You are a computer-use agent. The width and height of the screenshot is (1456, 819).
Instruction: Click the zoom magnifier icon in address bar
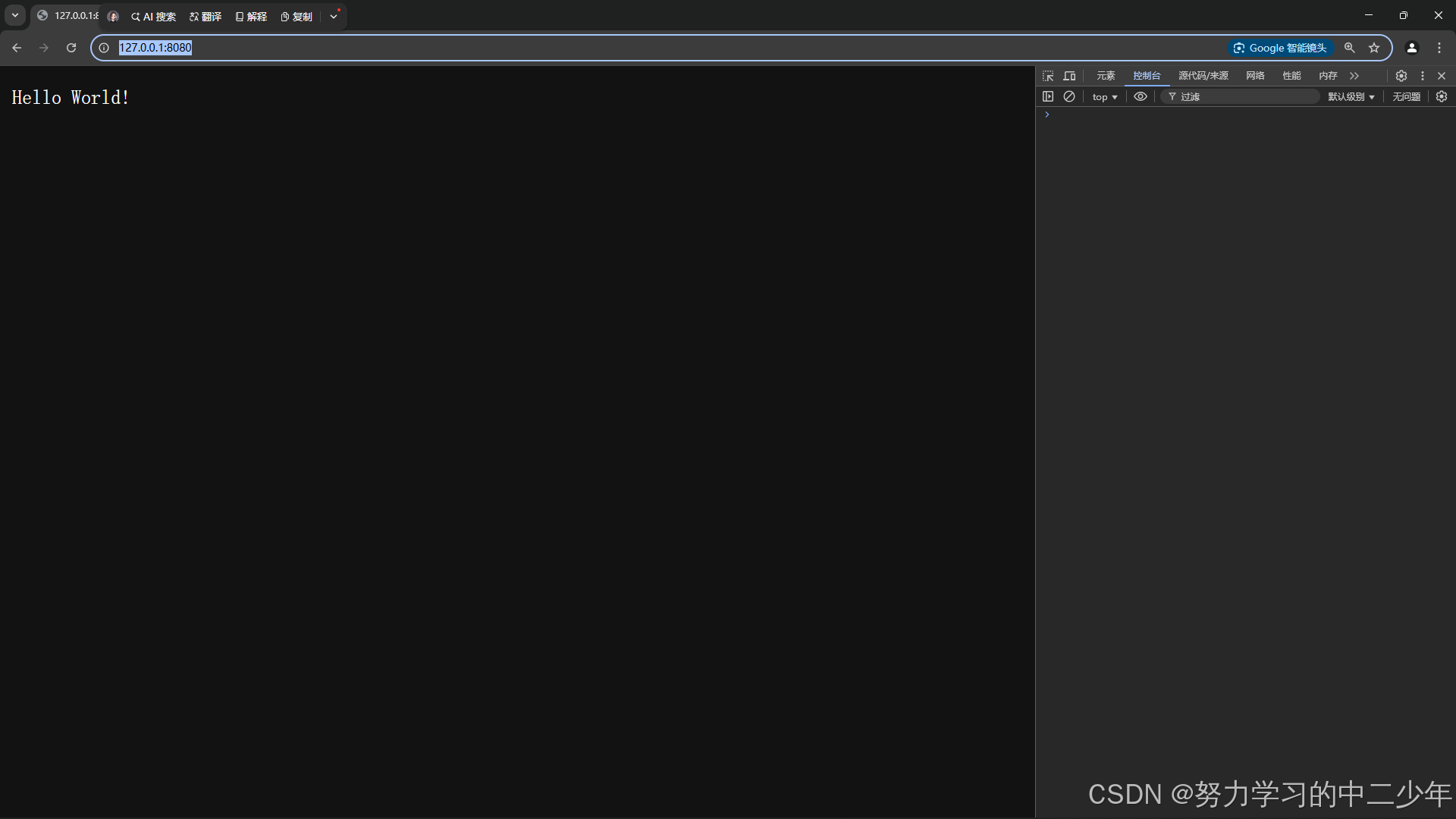coord(1350,48)
